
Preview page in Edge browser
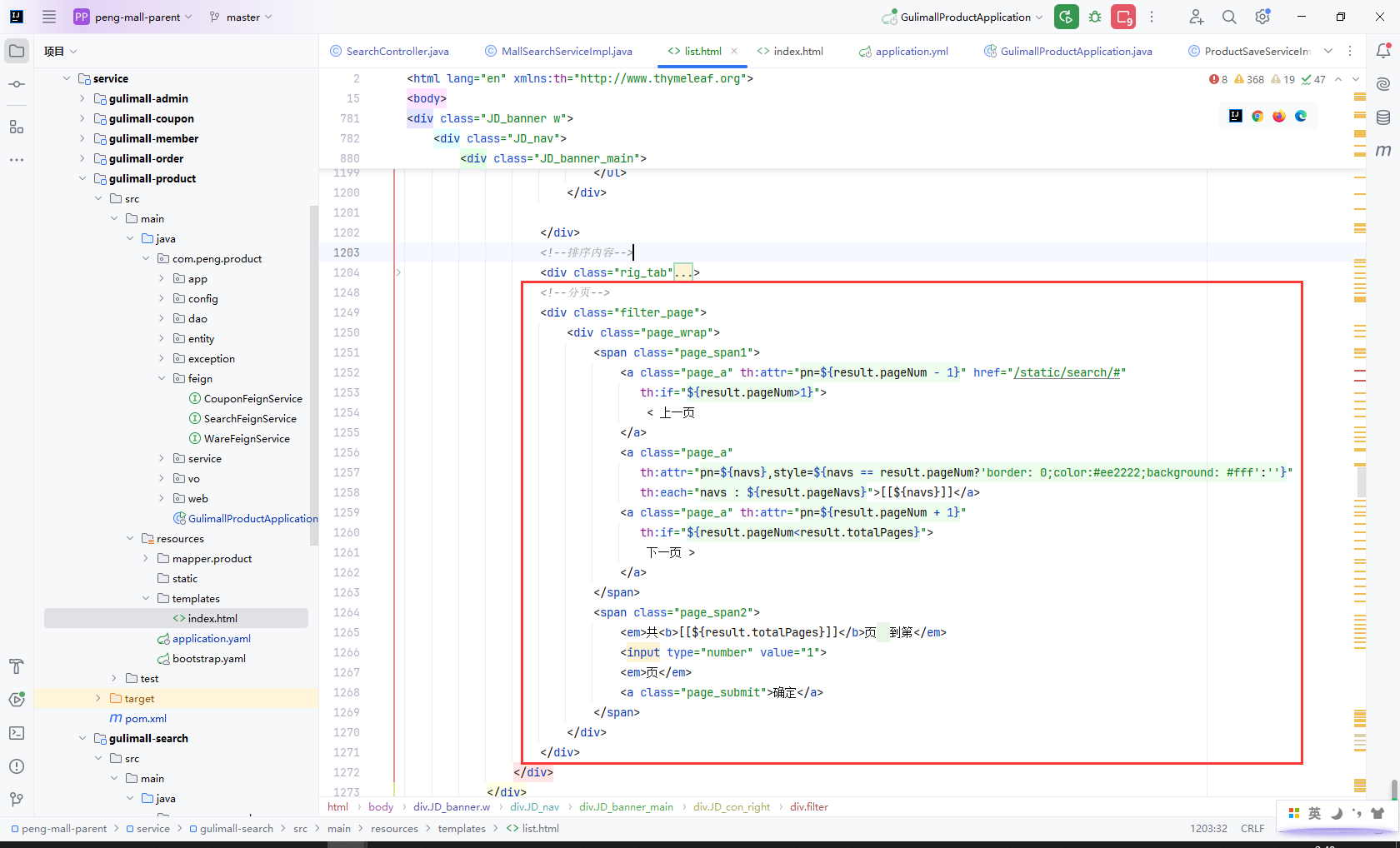point(1301,116)
